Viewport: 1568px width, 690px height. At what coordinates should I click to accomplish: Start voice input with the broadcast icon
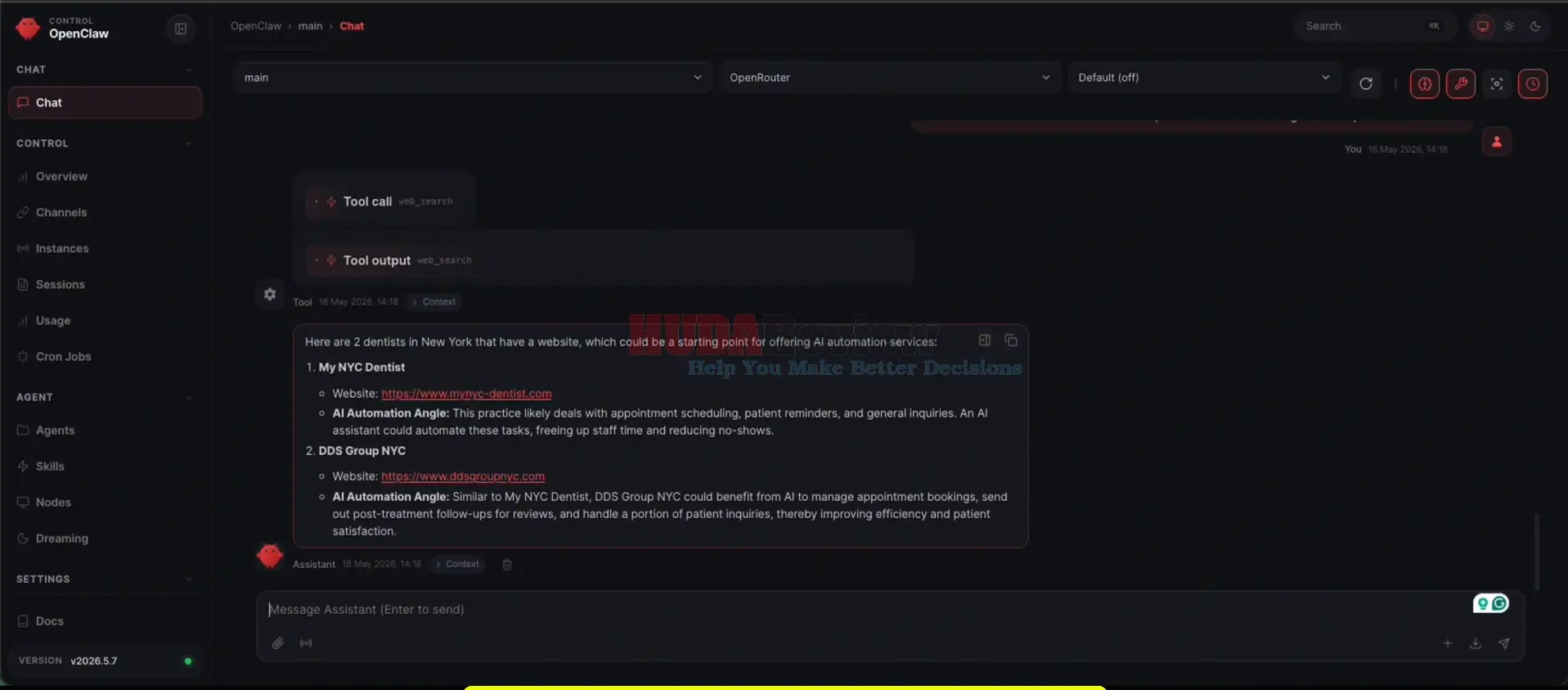(306, 643)
